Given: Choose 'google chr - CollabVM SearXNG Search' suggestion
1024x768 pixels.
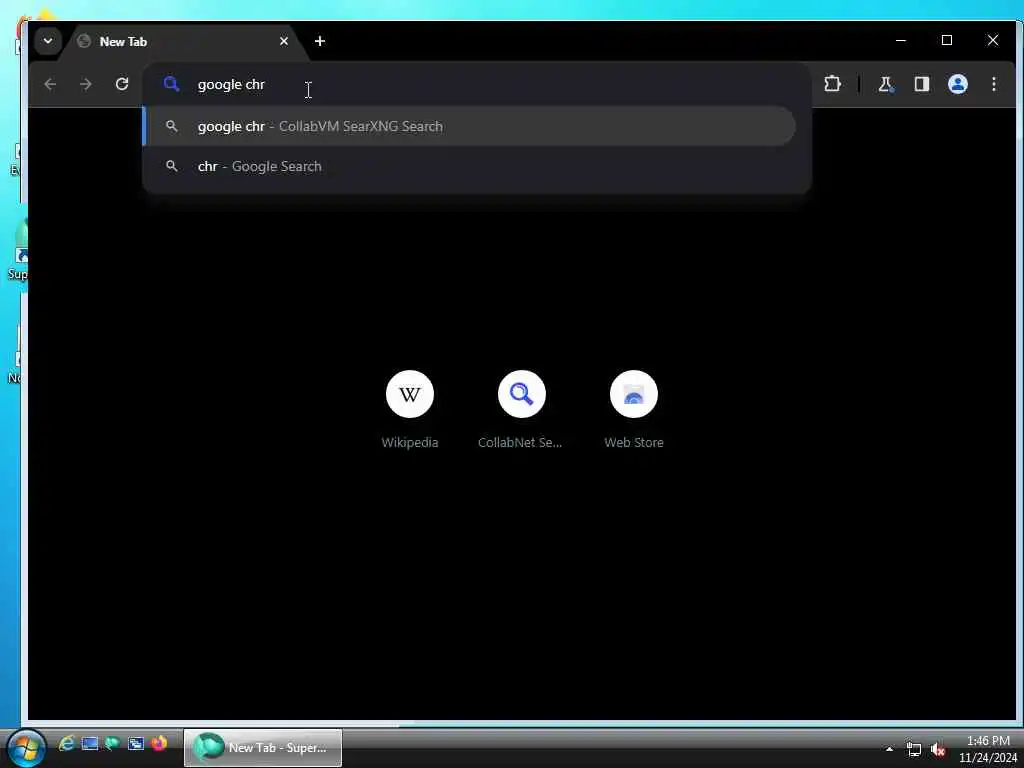Looking at the screenshot, I should 469,126.
